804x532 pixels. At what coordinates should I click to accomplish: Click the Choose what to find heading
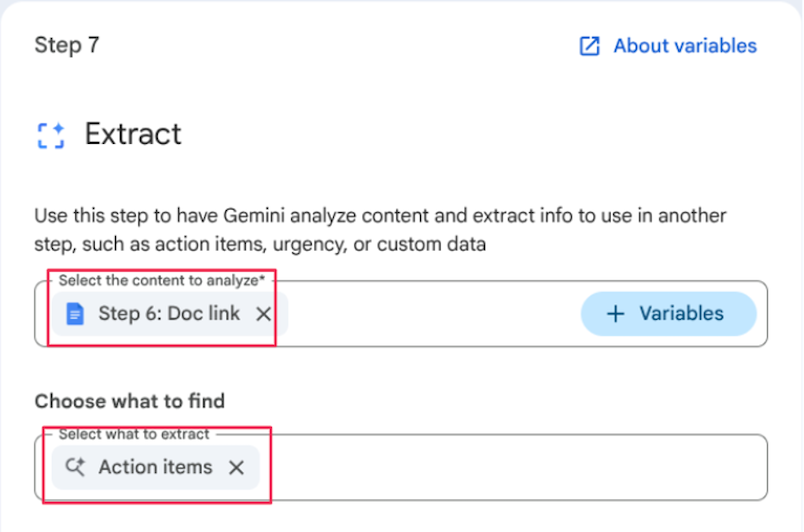[x=130, y=401]
